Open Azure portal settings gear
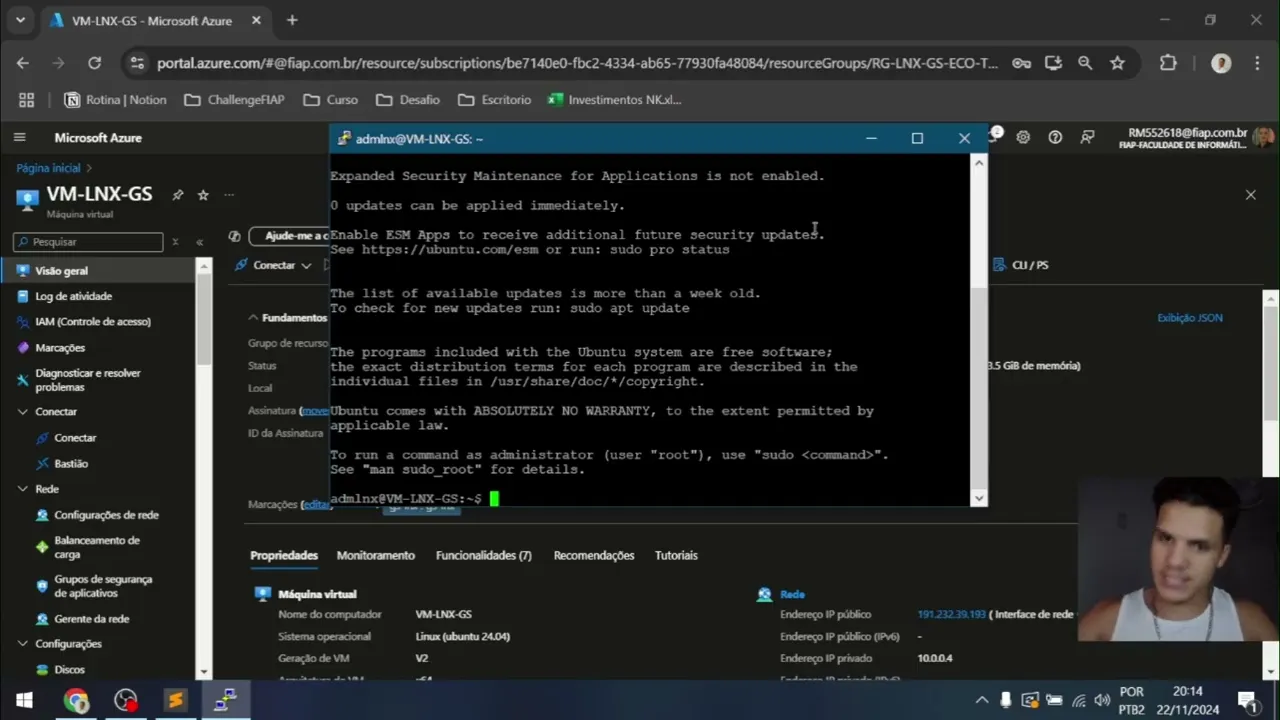 pos(1023,137)
